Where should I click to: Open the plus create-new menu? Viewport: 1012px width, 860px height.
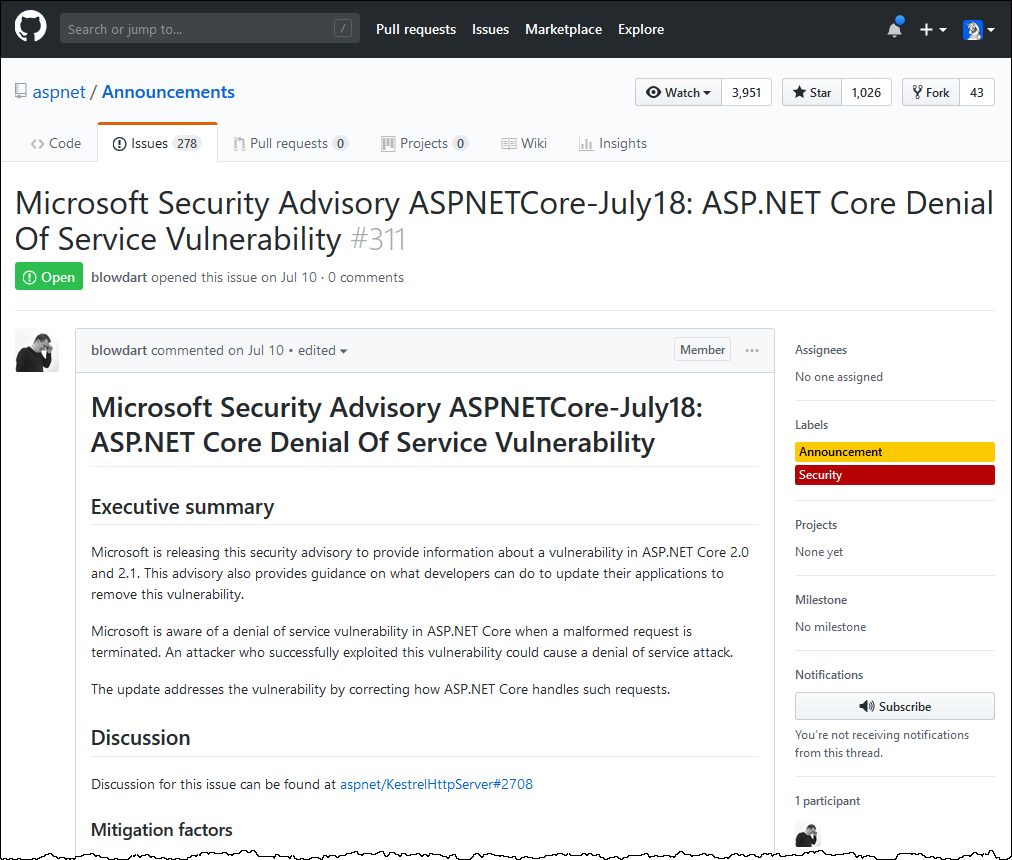(933, 30)
